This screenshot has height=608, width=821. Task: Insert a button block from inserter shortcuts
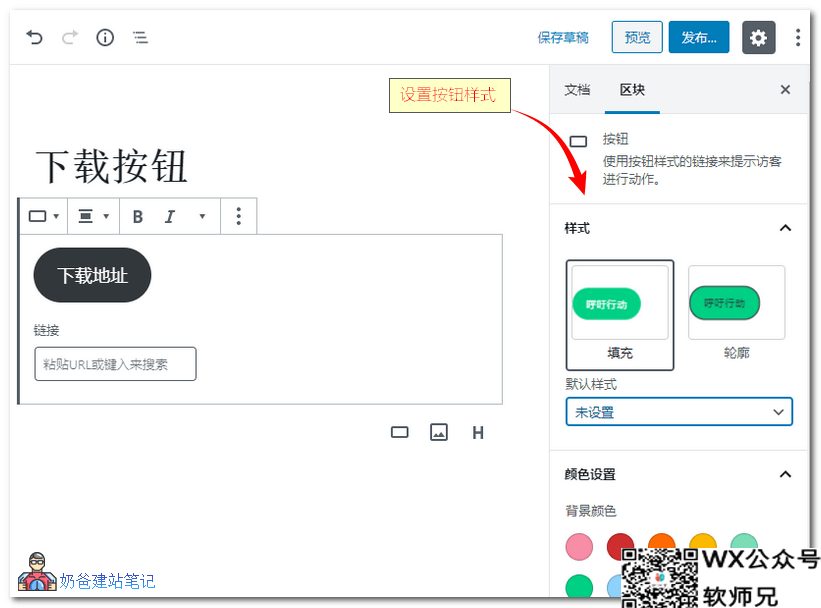(x=400, y=433)
